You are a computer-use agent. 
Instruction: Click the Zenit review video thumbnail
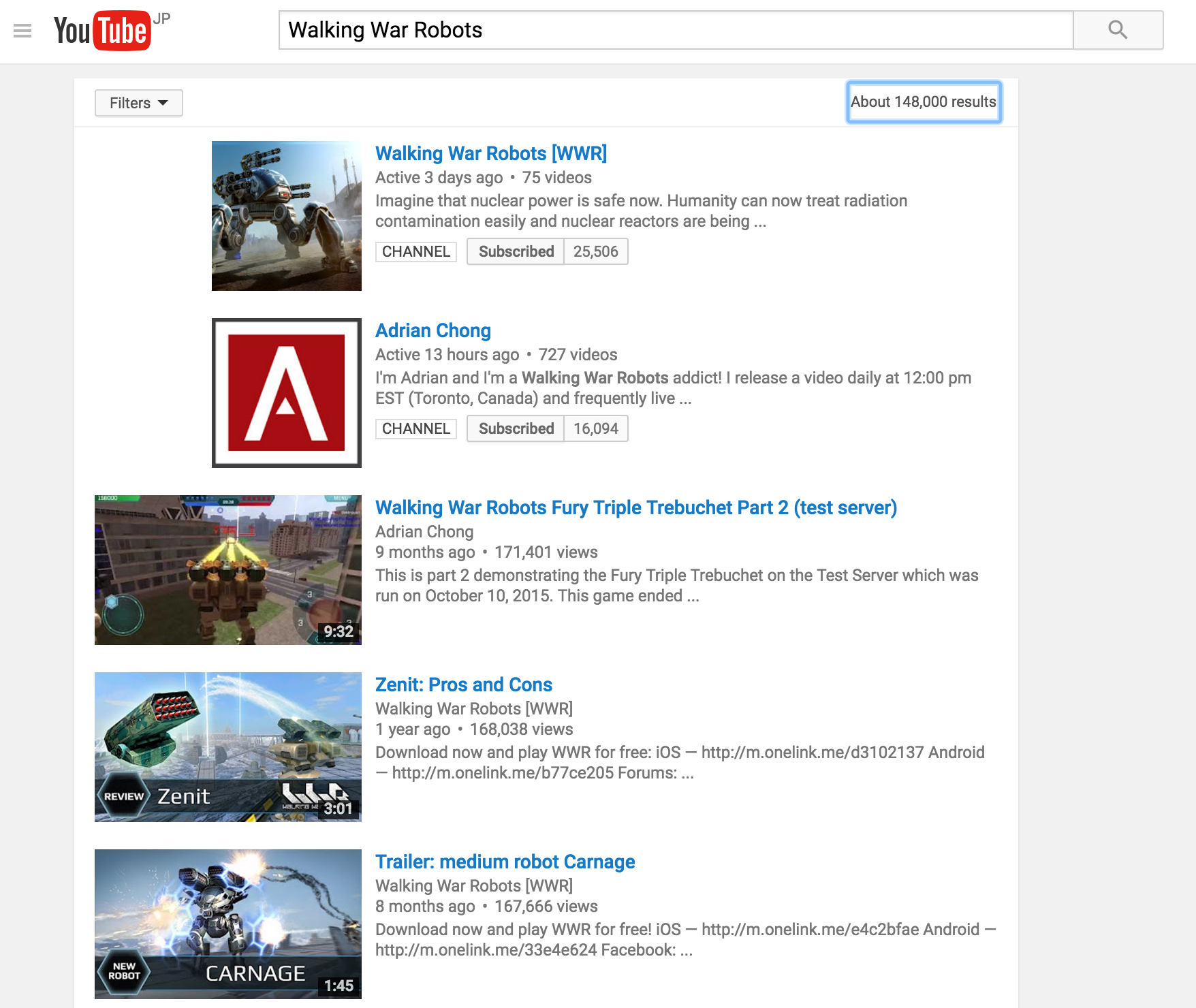coord(227,747)
